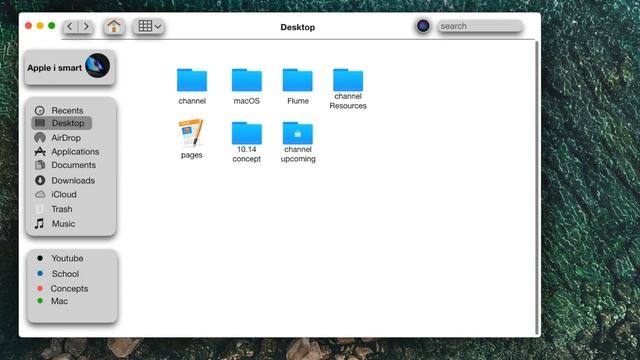Click the Downloads arrow icon

pos(40,180)
